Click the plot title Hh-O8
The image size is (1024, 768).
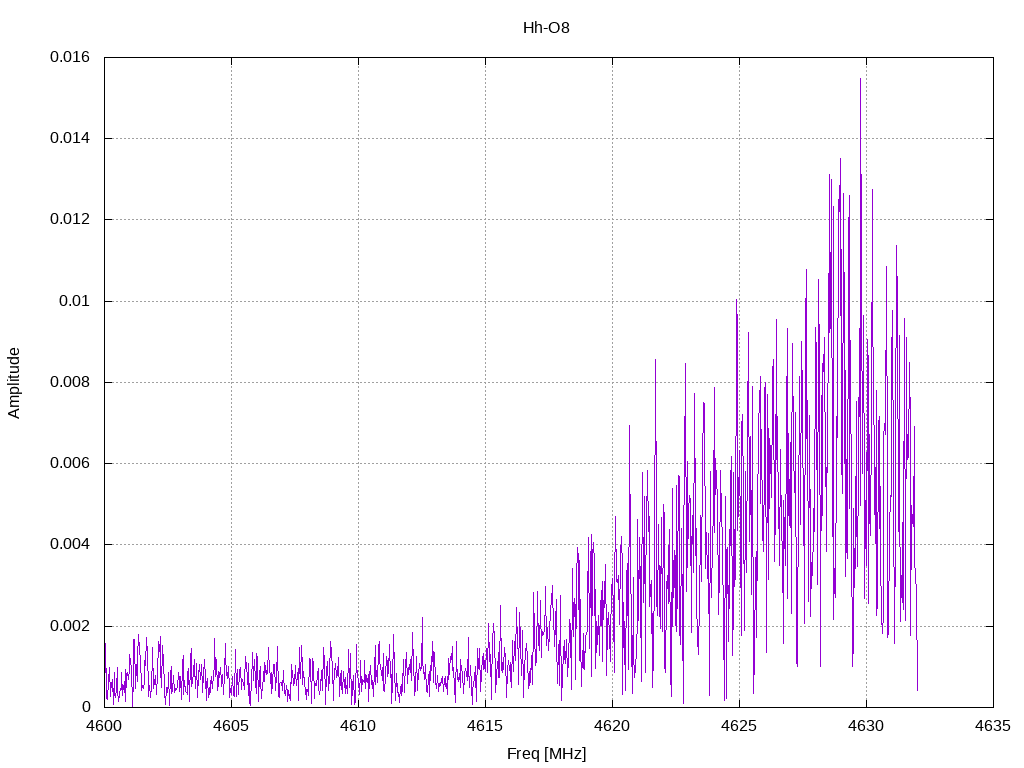click(x=546, y=27)
